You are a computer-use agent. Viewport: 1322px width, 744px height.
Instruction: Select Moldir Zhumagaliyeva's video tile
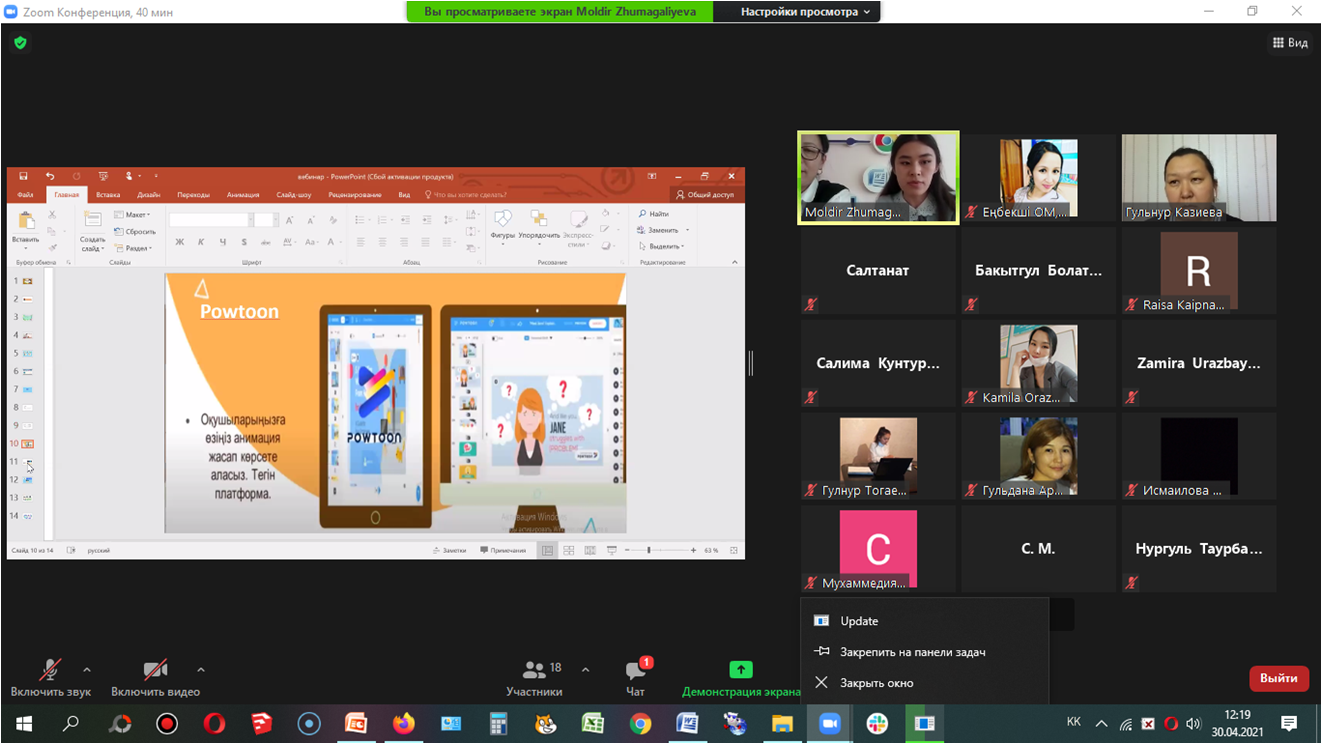[878, 177]
